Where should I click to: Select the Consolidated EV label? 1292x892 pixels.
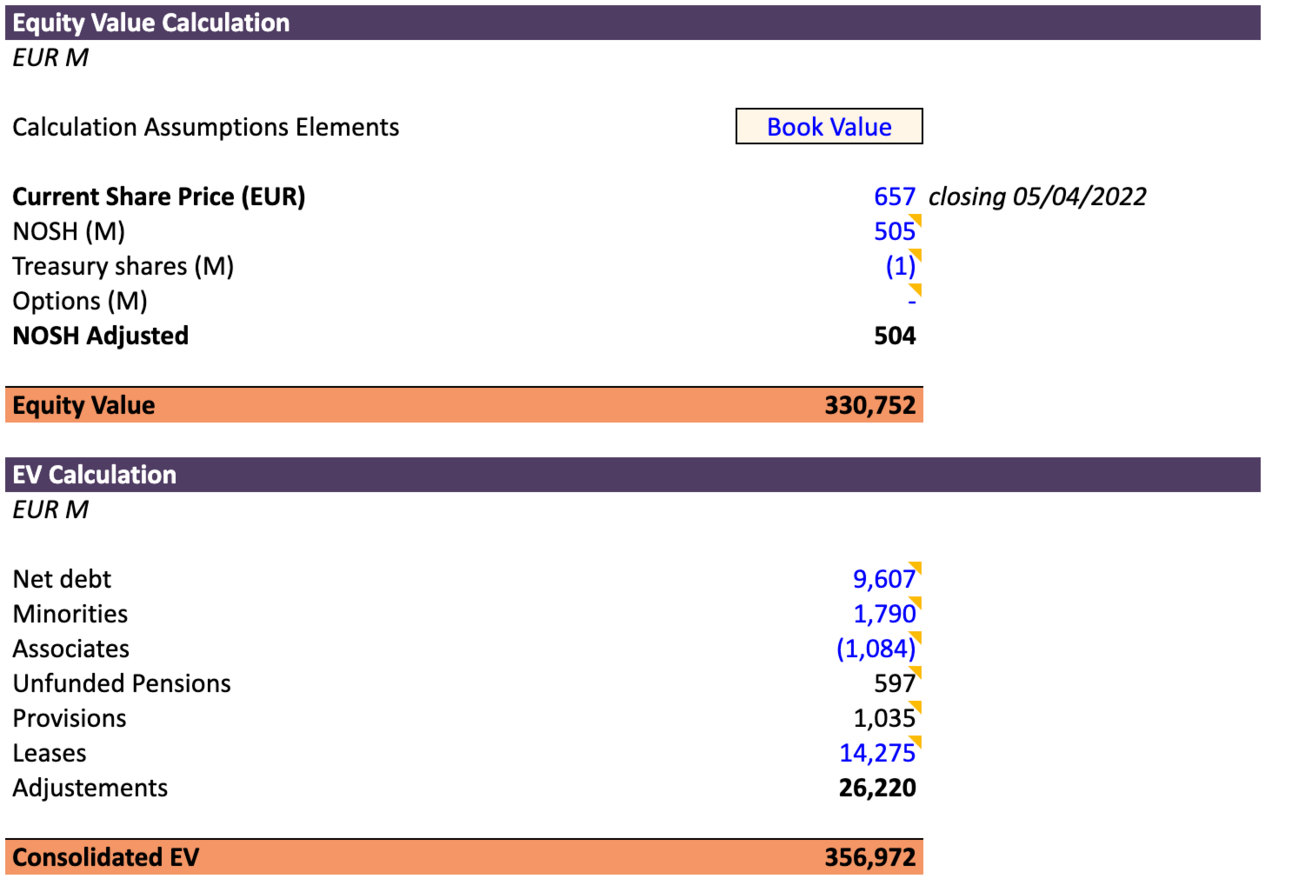coord(106,858)
